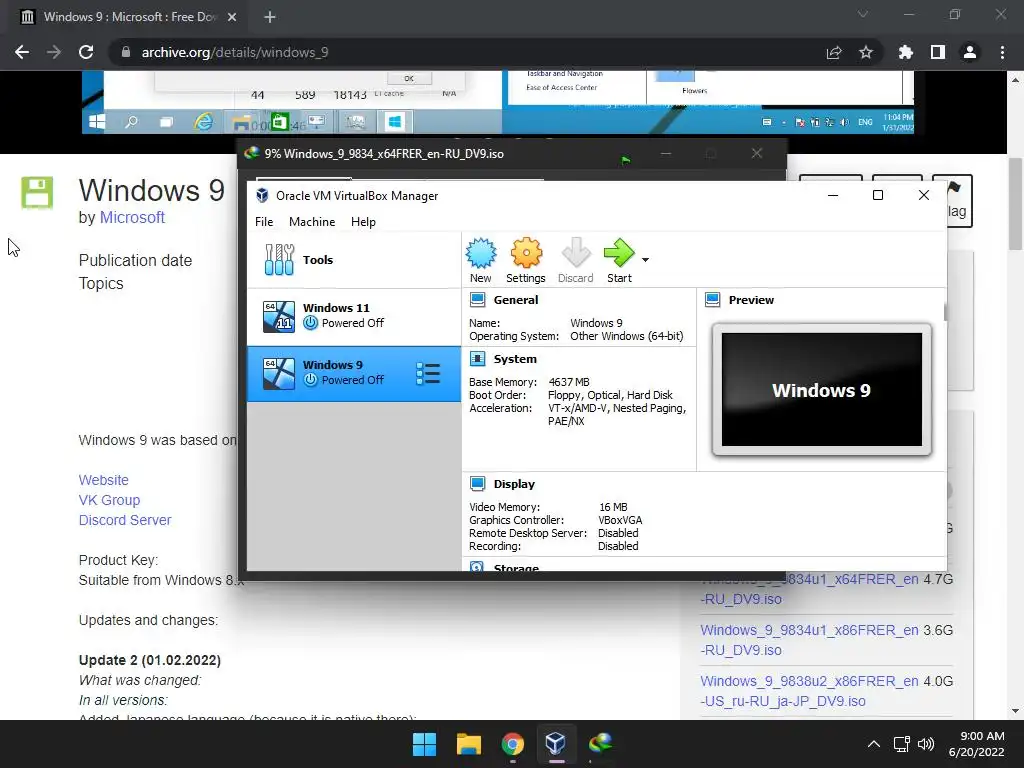1024x768 pixels.
Task: Open volume tray icon
Action: click(926, 744)
